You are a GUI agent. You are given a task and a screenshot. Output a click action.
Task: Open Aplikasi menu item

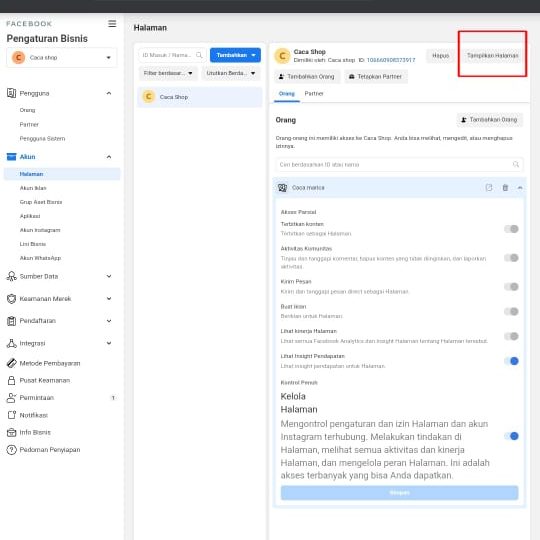[30, 216]
